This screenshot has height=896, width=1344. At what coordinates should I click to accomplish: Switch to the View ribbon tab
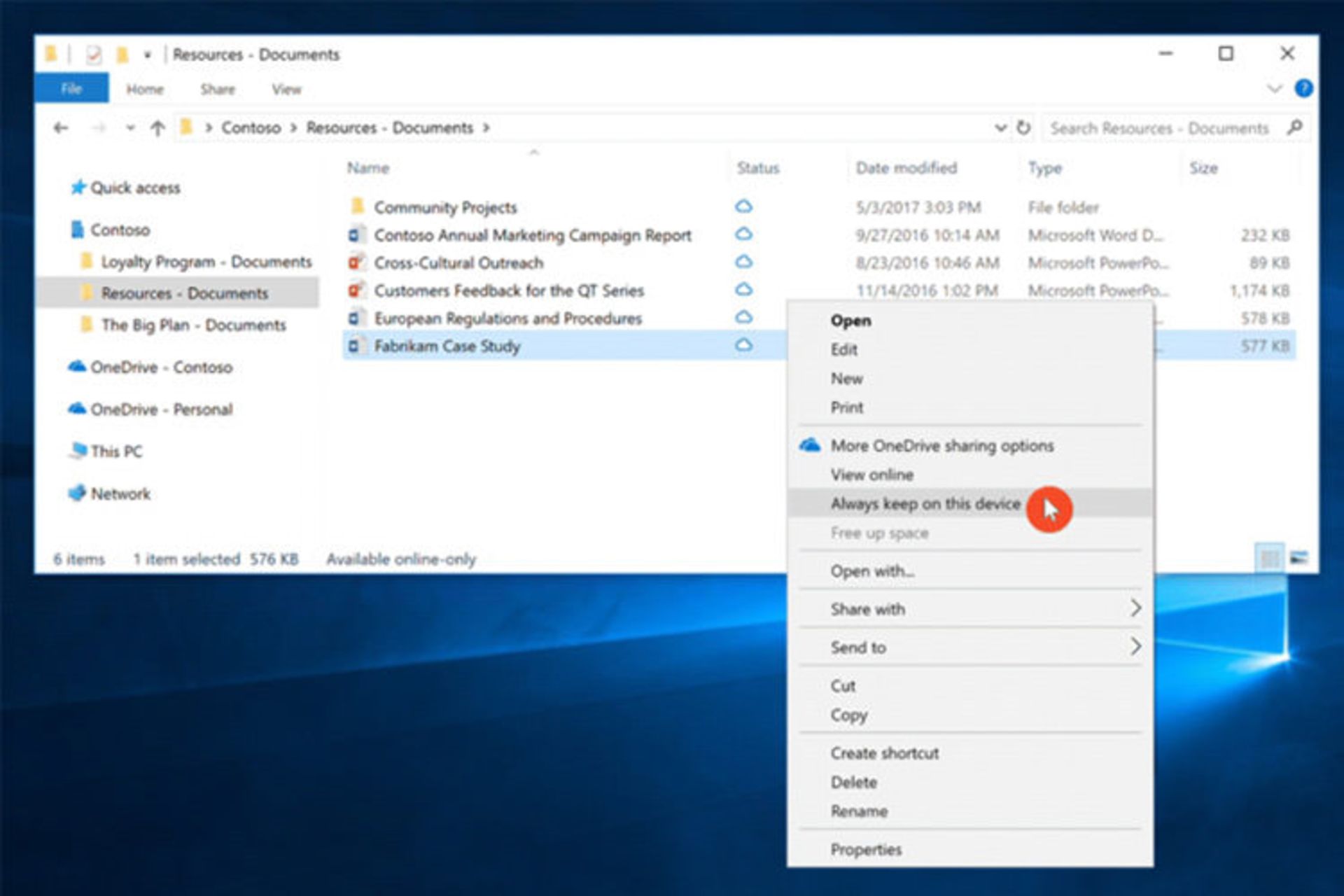(x=288, y=89)
